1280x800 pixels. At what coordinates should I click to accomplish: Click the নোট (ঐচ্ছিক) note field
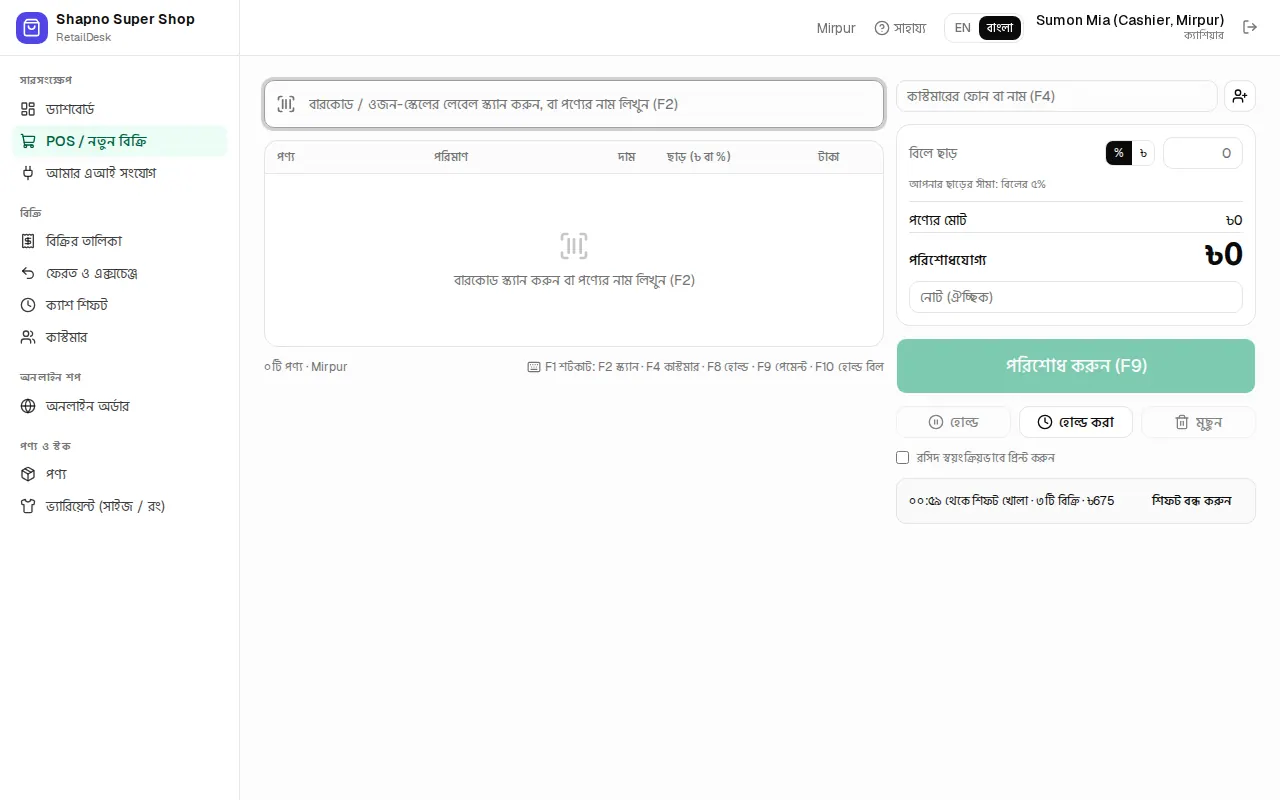click(x=1076, y=297)
